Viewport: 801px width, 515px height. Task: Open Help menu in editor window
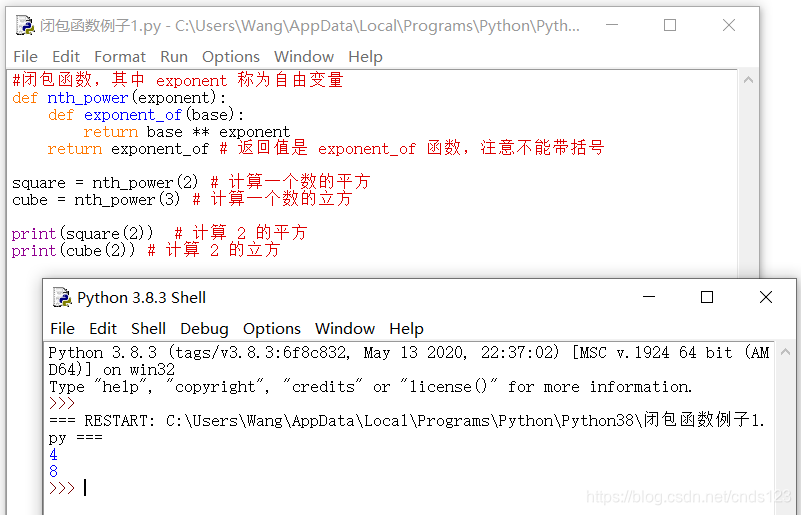coord(365,57)
